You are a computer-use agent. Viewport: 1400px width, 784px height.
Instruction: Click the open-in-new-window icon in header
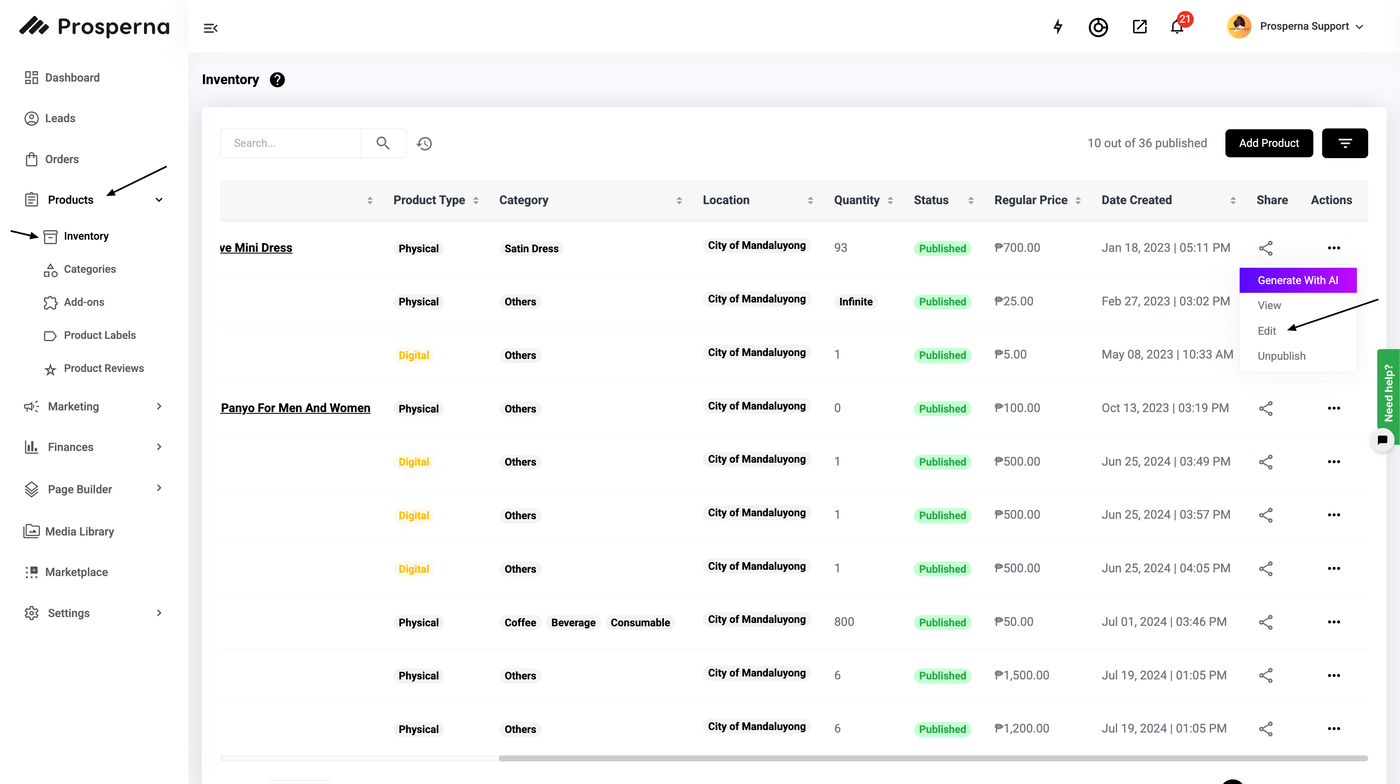[x=1139, y=27]
